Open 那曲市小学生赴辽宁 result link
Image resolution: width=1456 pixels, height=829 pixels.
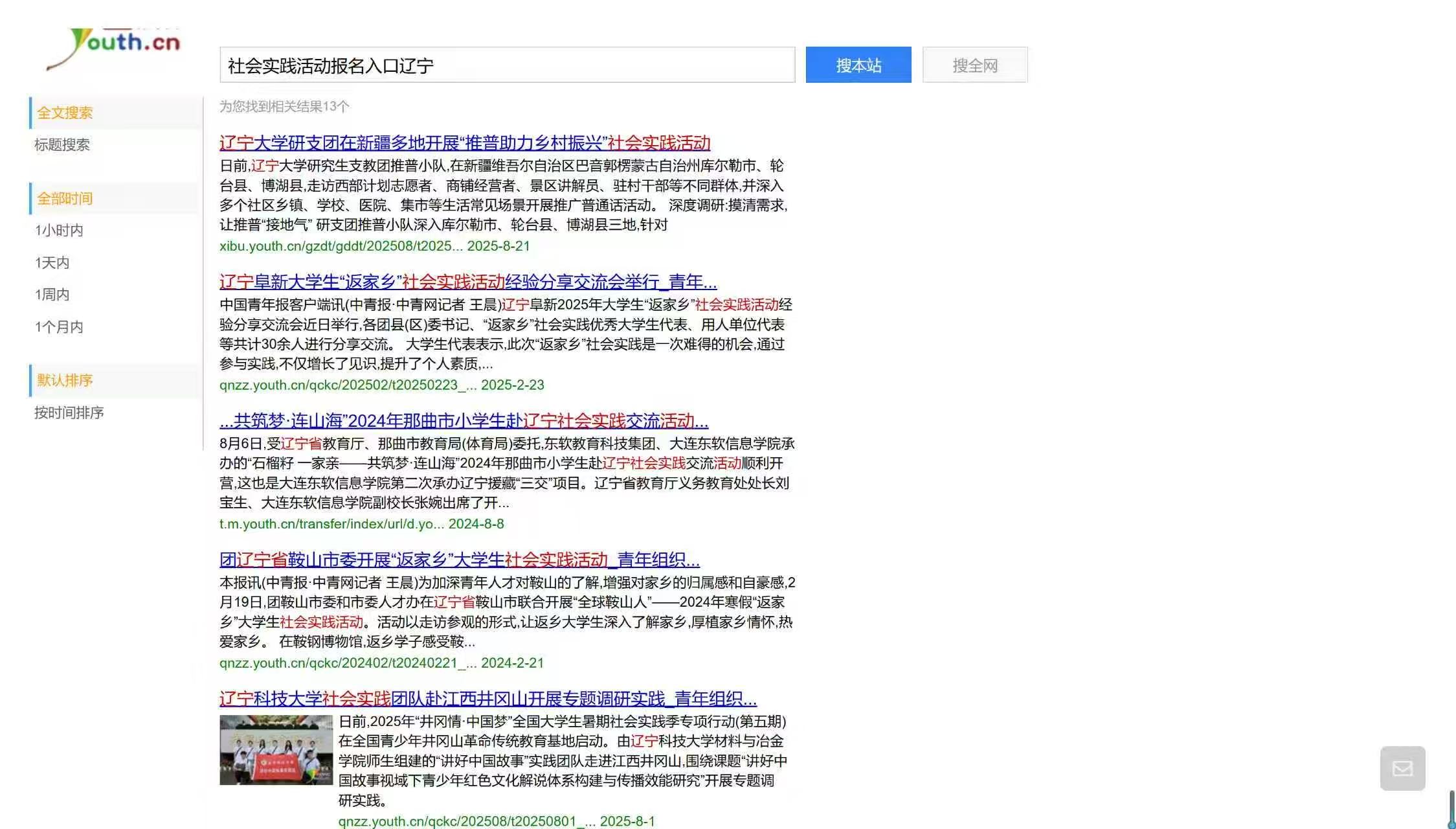(x=464, y=421)
